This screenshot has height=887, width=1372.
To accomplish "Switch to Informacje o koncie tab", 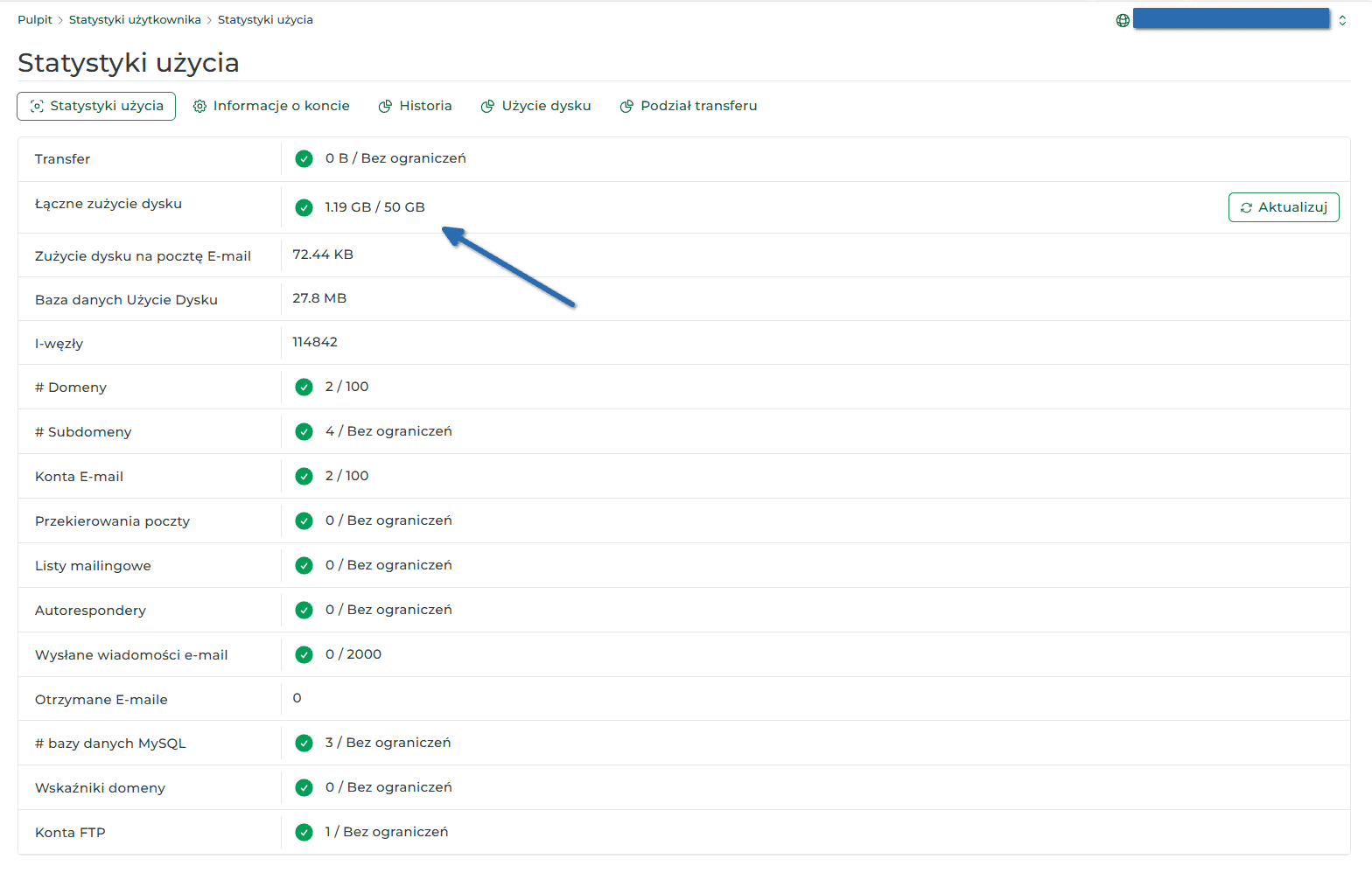I will (x=271, y=106).
